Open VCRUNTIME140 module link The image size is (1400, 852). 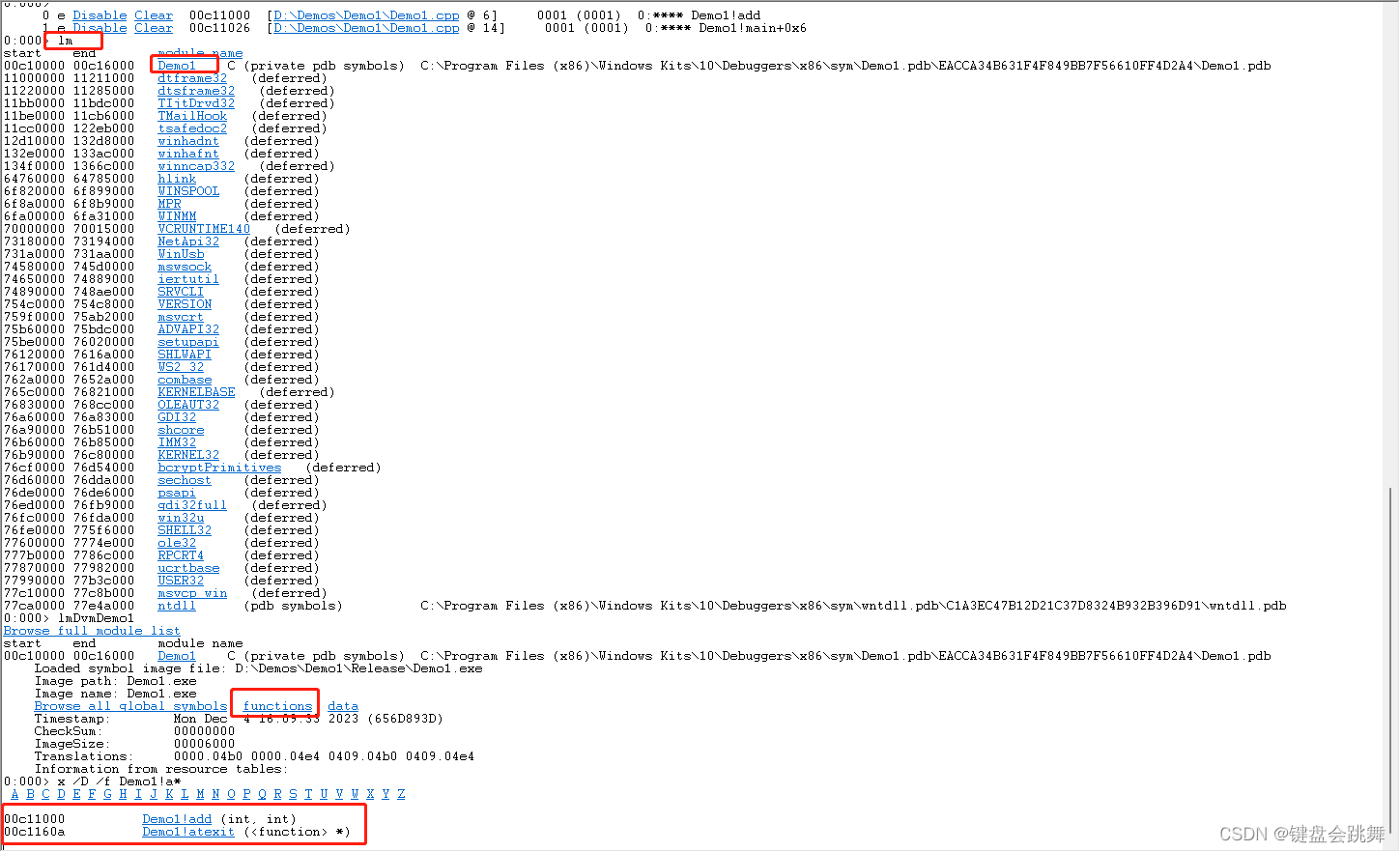tap(204, 229)
